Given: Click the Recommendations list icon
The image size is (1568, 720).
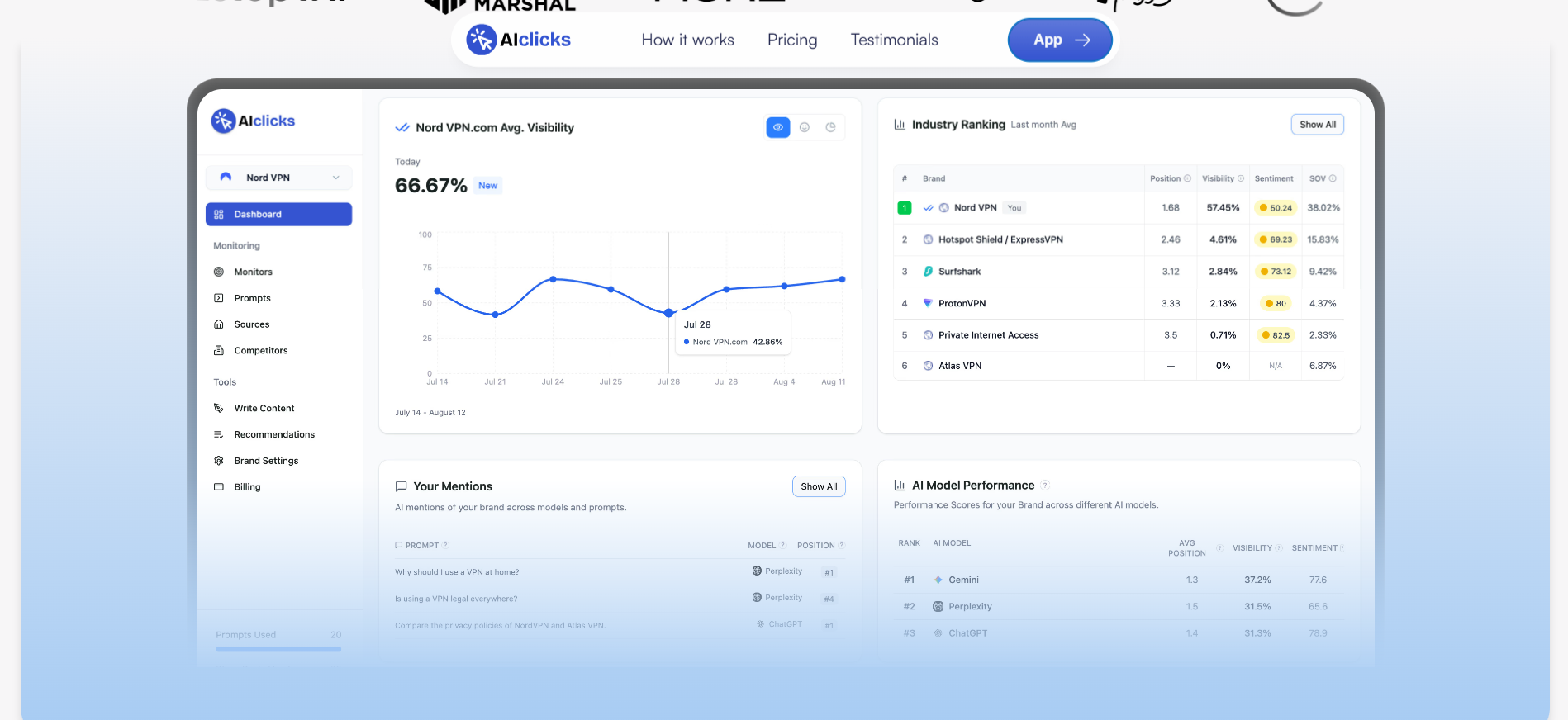Looking at the screenshot, I should click(x=219, y=434).
